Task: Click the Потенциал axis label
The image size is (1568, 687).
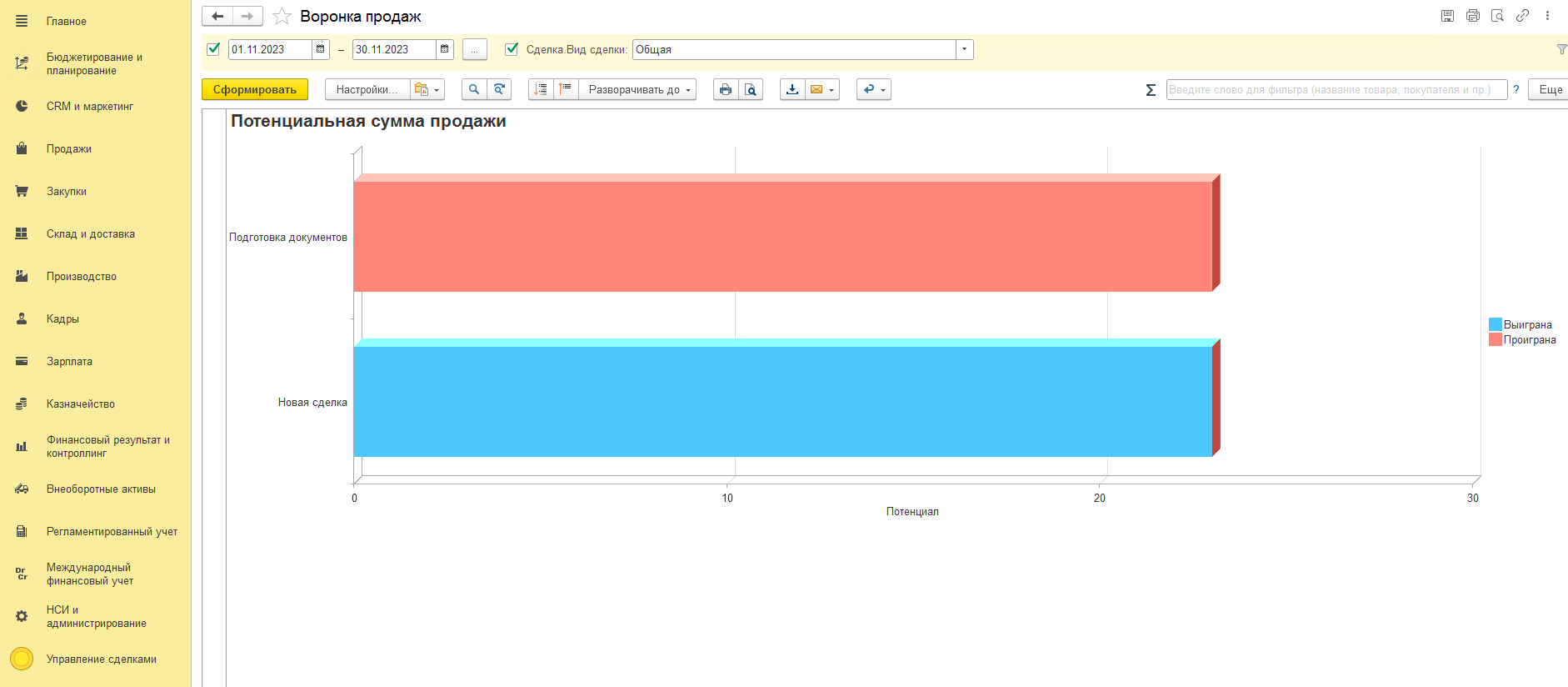Action: pyautogui.click(x=912, y=511)
